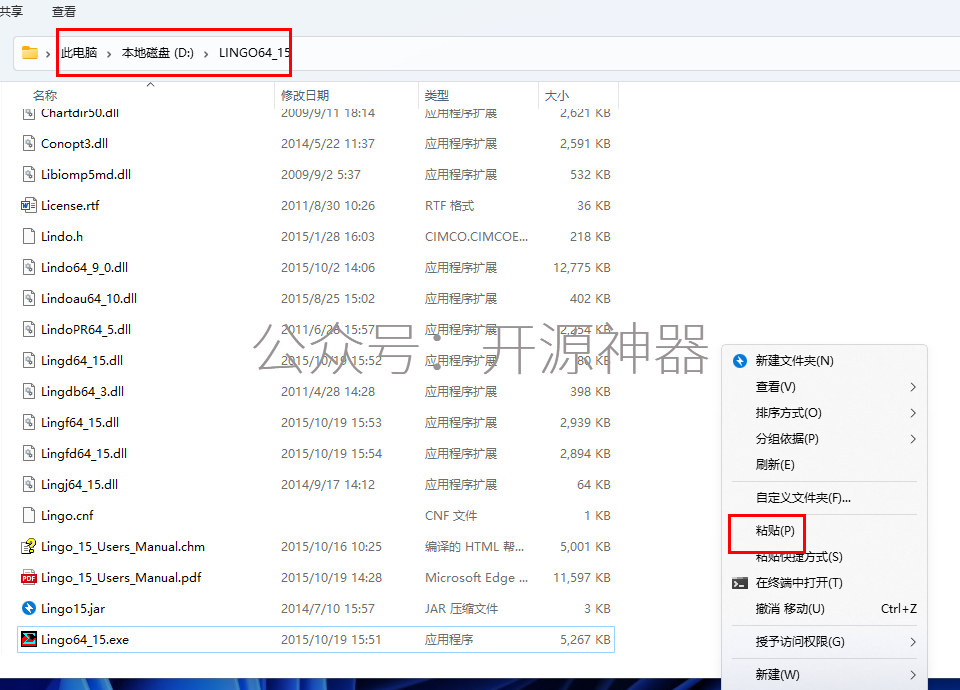Select the Lingo15.jar archive icon

(x=29, y=608)
